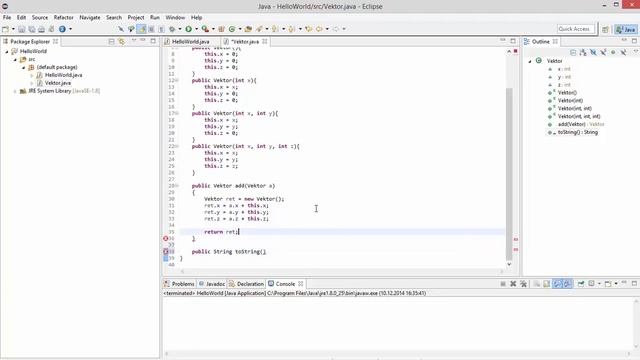
Task: Toggle Hide Fields in Outline toolbar
Action: coord(593,52)
